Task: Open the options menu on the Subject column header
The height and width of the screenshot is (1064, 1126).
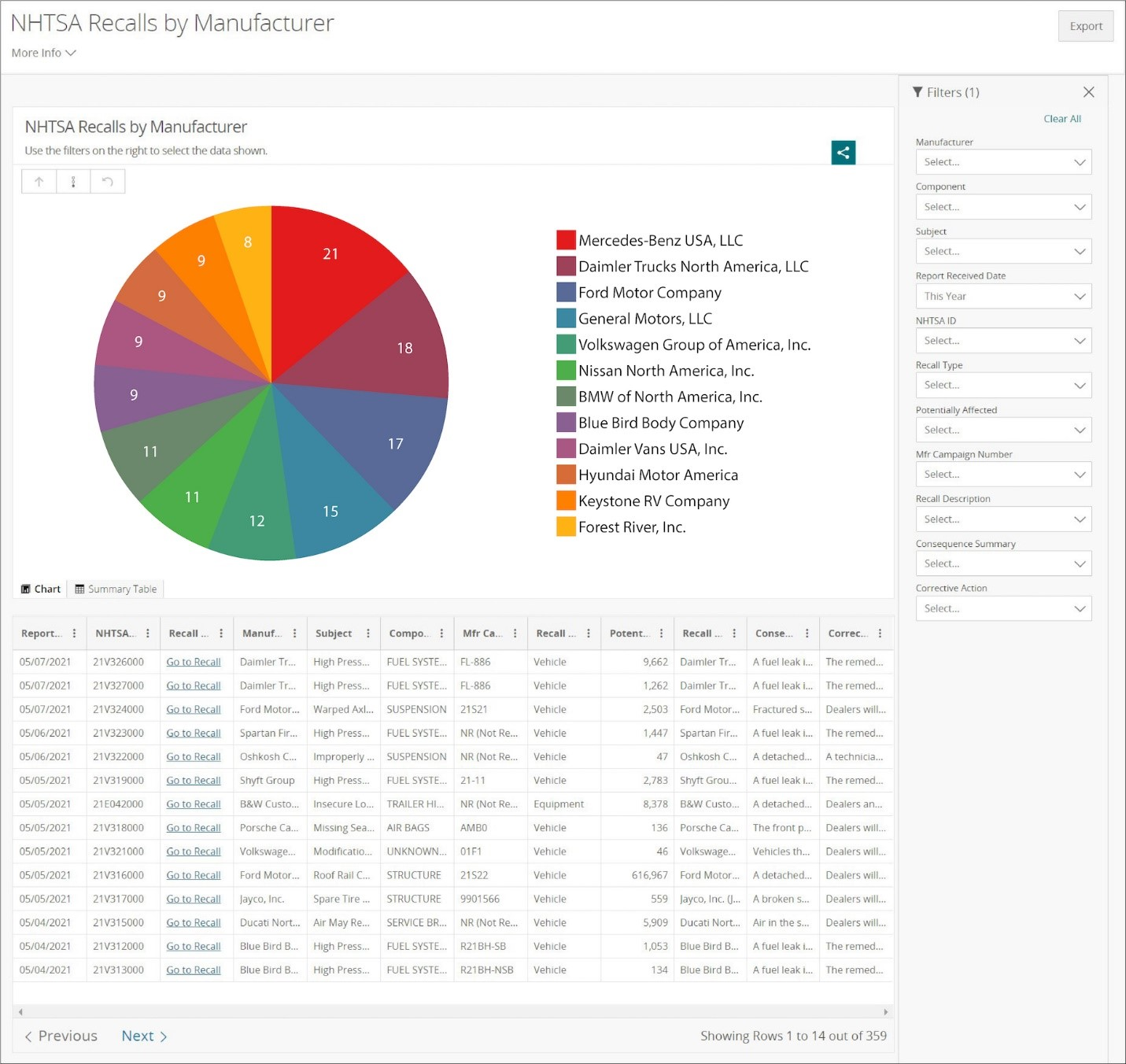Action: click(x=367, y=633)
